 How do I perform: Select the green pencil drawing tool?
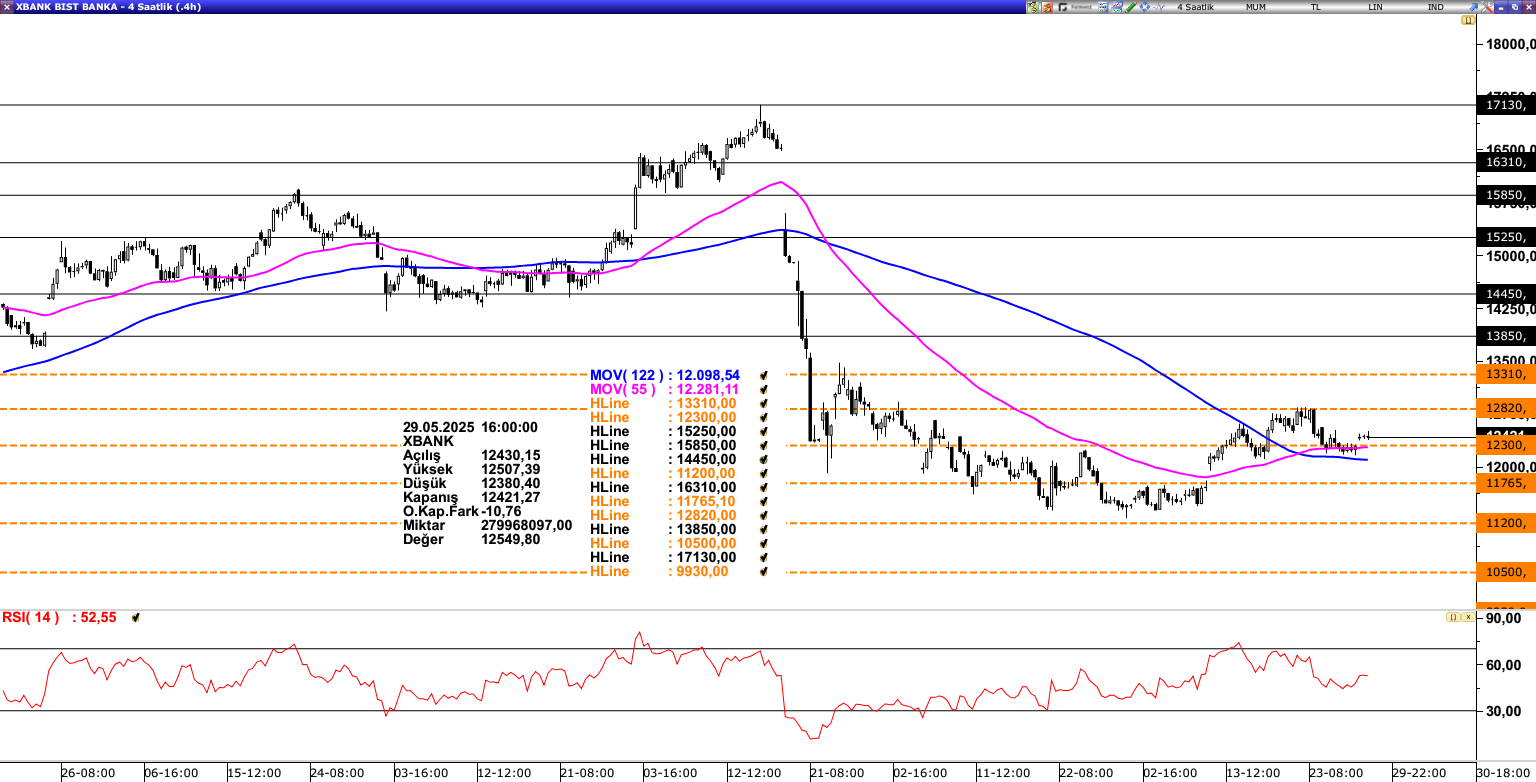click(1131, 7)
